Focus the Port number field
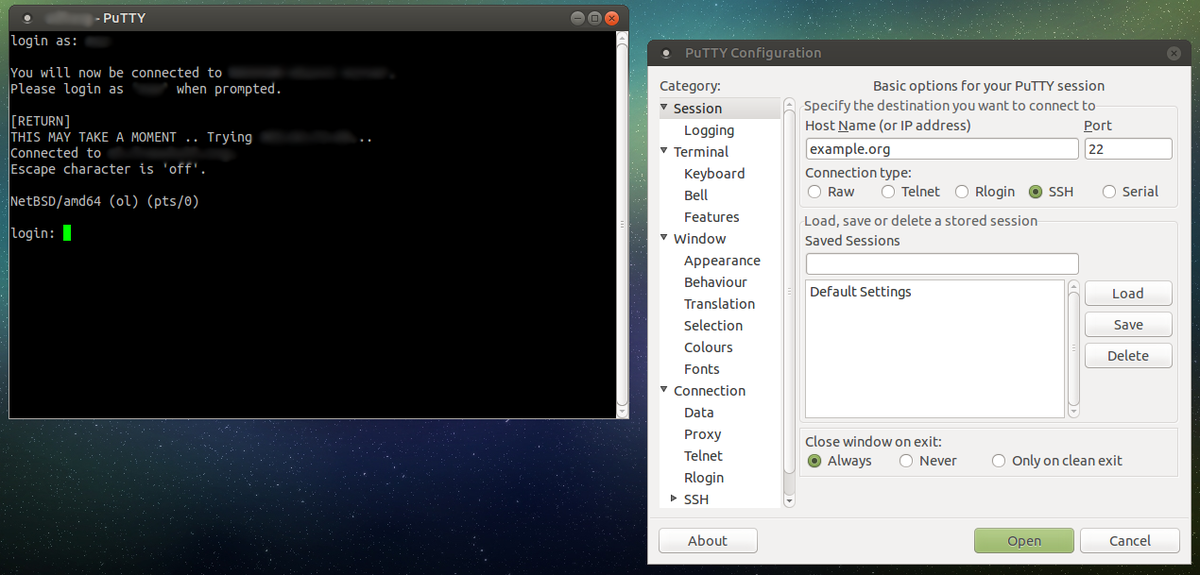 (x=1128, y=148)
